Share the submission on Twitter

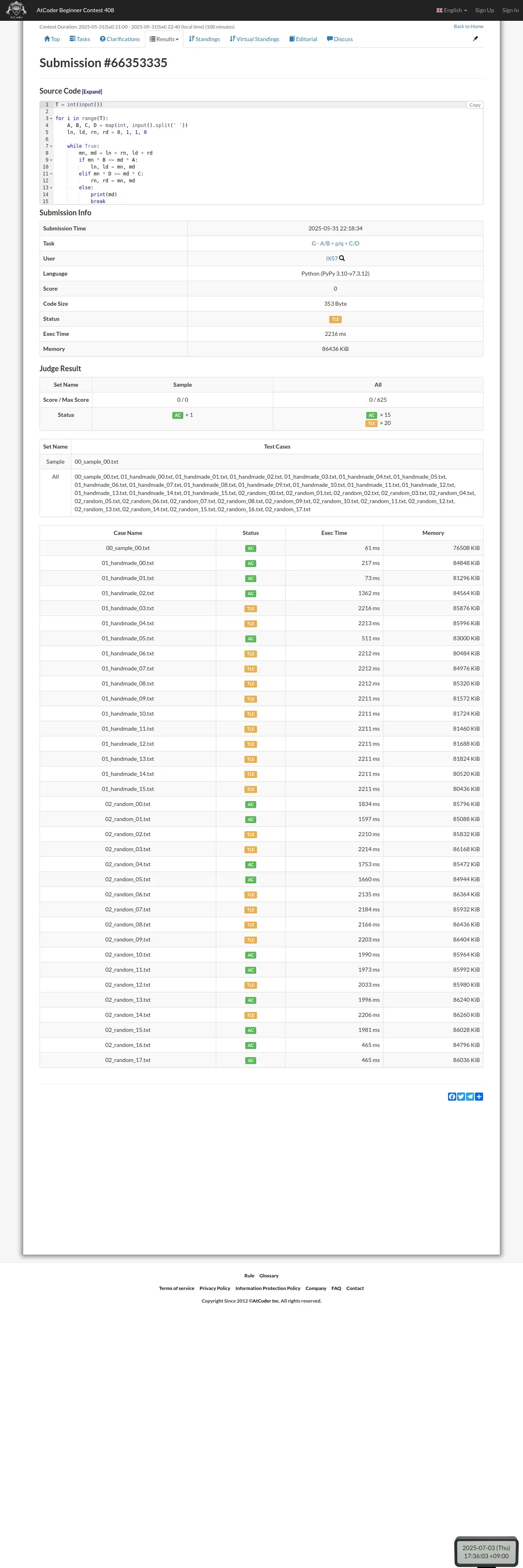(461, 1096)
